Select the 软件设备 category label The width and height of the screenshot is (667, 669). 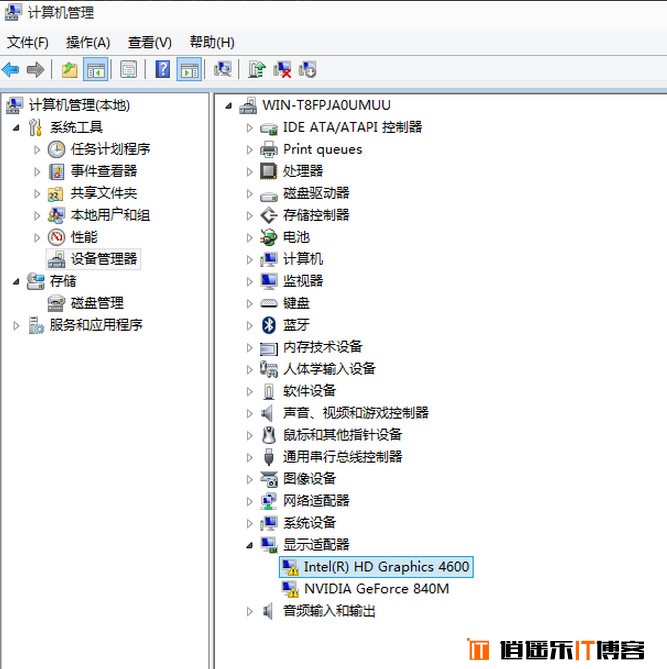309,391
